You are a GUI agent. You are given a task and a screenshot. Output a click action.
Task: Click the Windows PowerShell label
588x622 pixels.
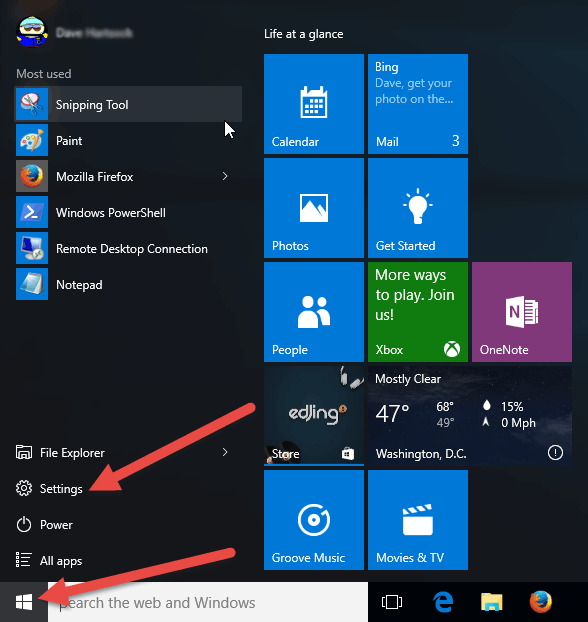pyautogui.click(x=111, y=213)
